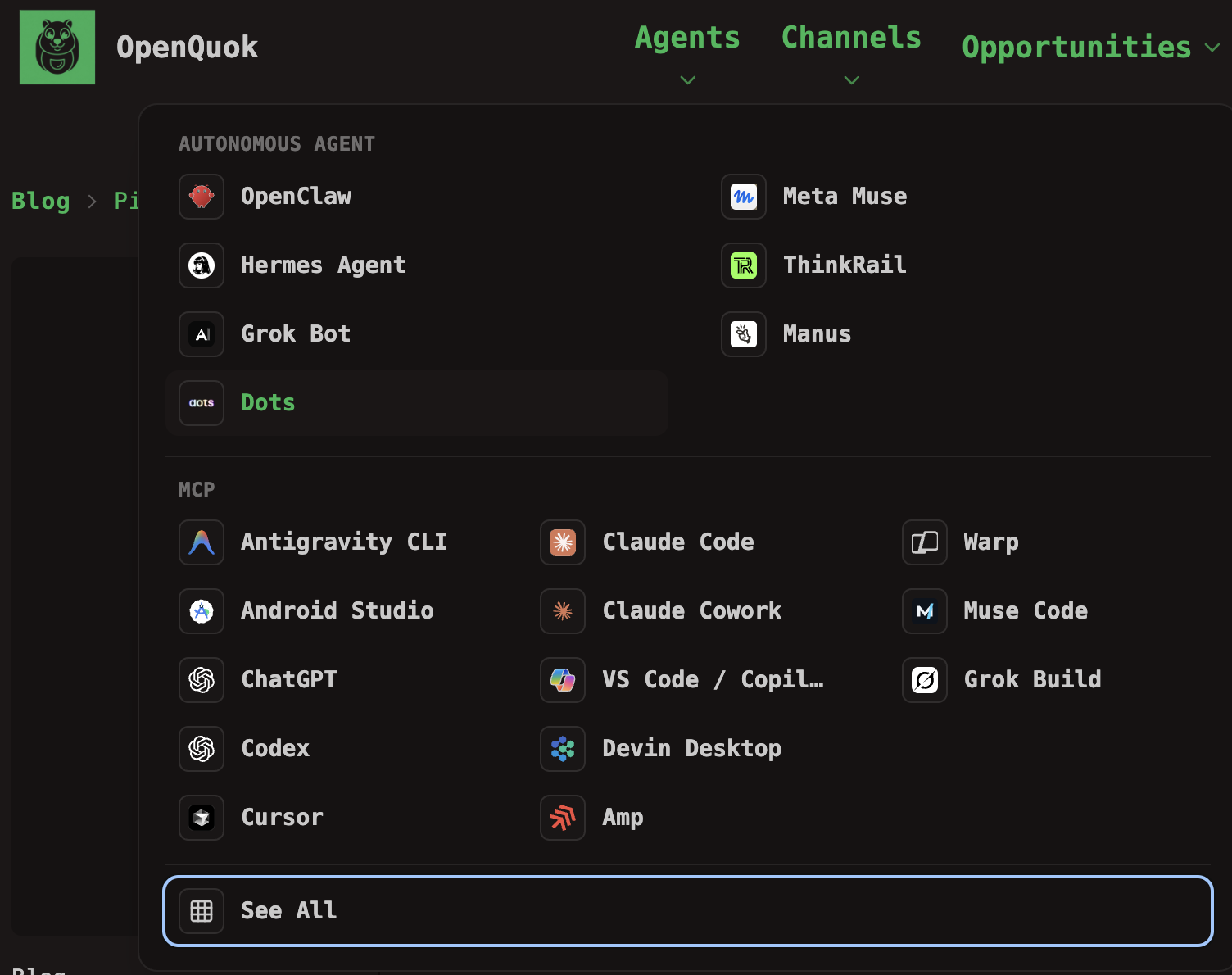Click the Grok Bot icon

click(202, 334)
